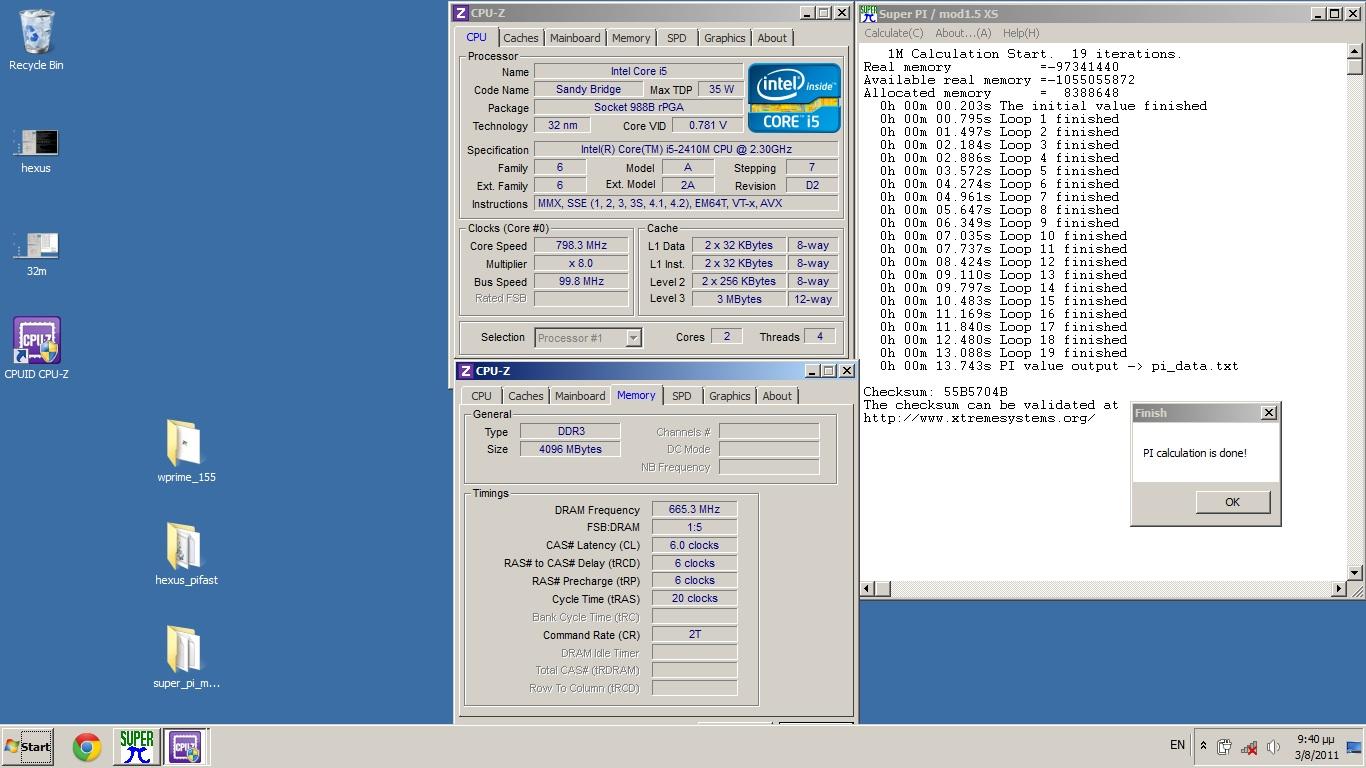Open the About...(A) menu in Super PI
The height and width of the screenshot is (768, 1366).
coord(963,33)
